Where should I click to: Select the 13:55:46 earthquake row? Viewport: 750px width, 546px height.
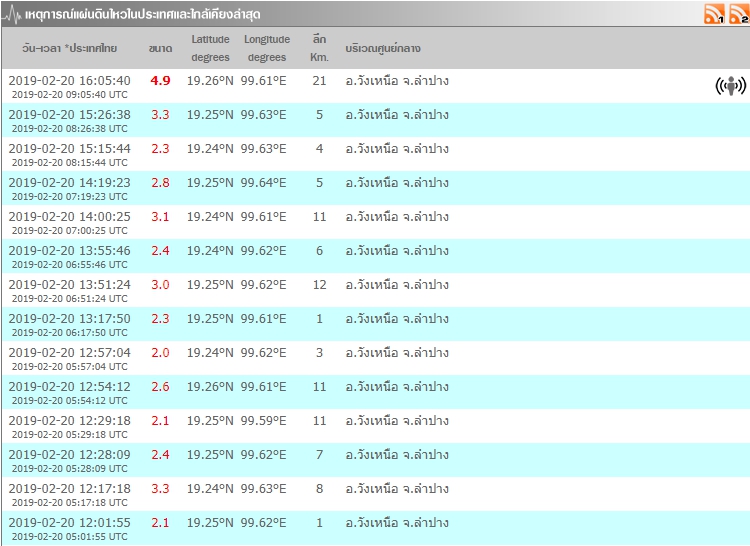coord(69,250)
